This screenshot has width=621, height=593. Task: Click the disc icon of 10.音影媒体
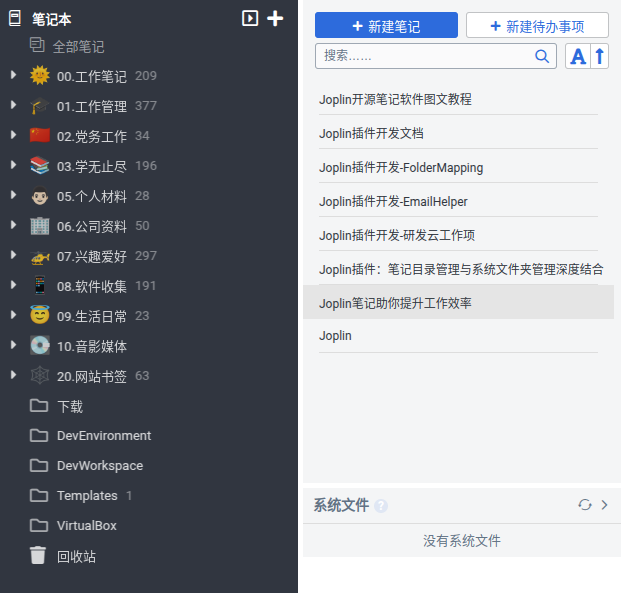pyautogui.click(x=40, y=345)
